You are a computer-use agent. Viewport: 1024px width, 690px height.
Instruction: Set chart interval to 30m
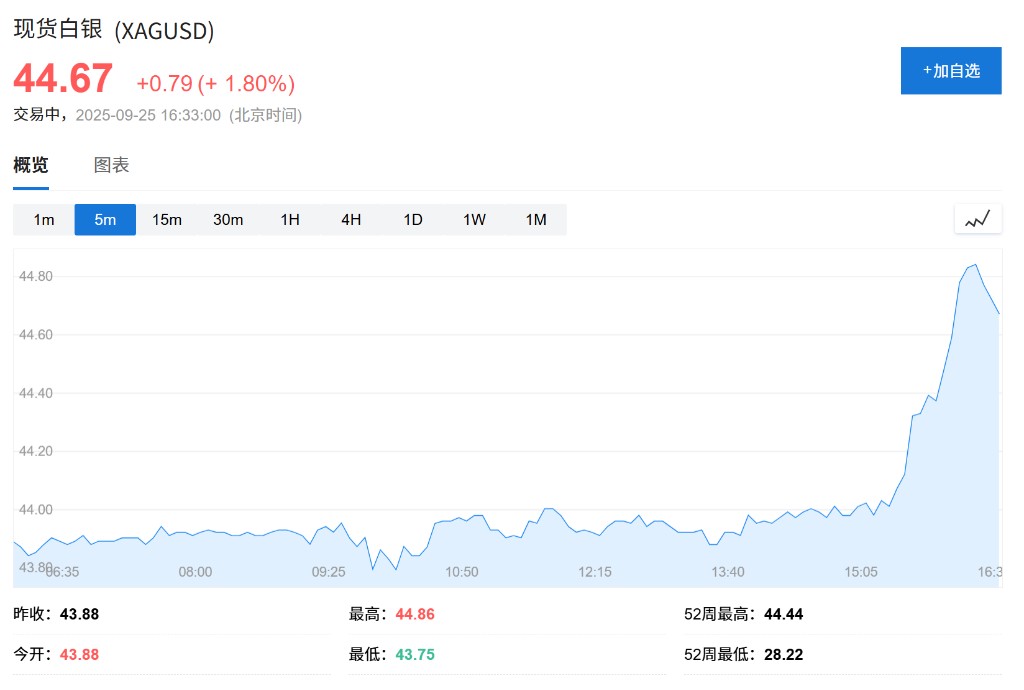228,220
